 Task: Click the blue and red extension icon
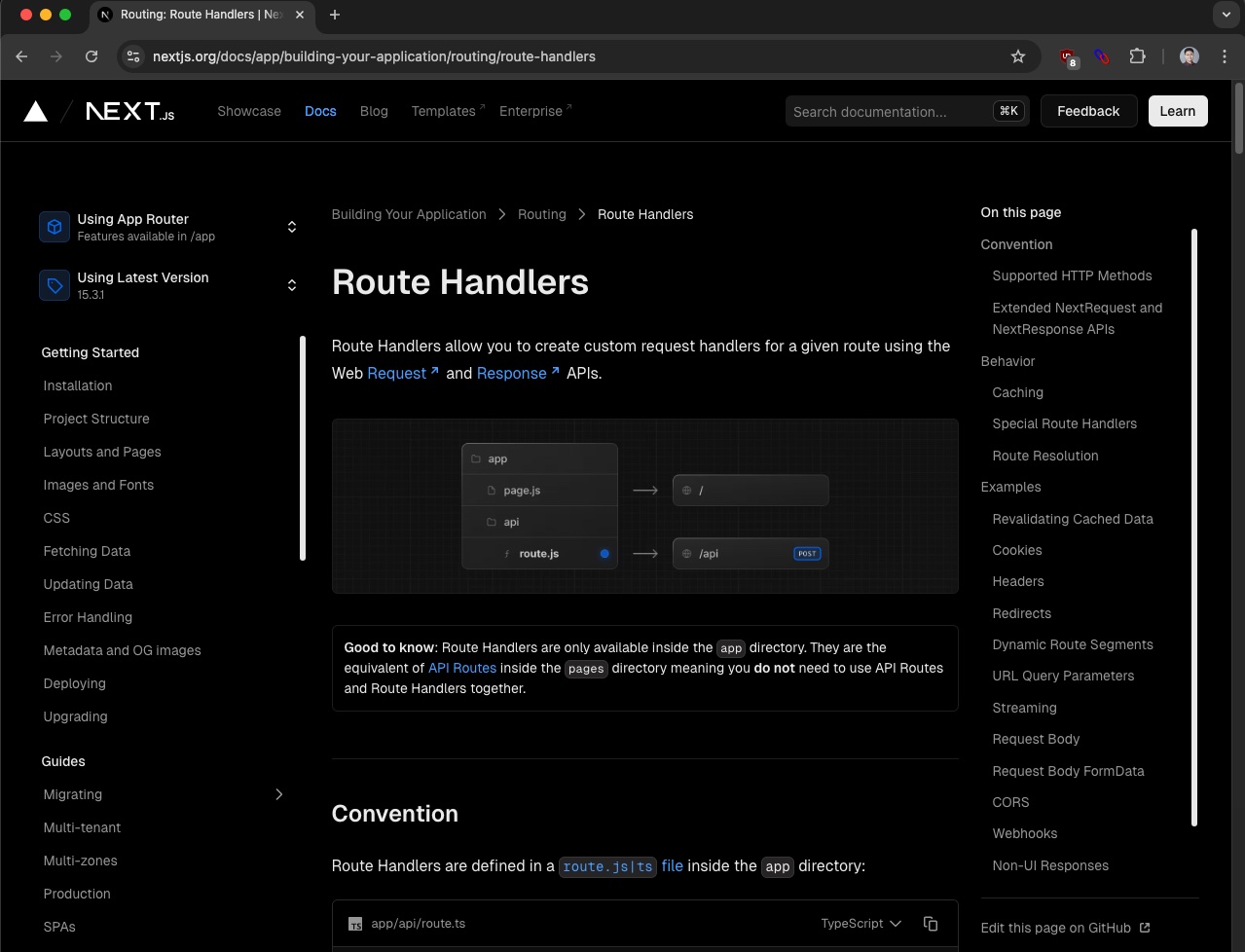tap(1102, 56)
